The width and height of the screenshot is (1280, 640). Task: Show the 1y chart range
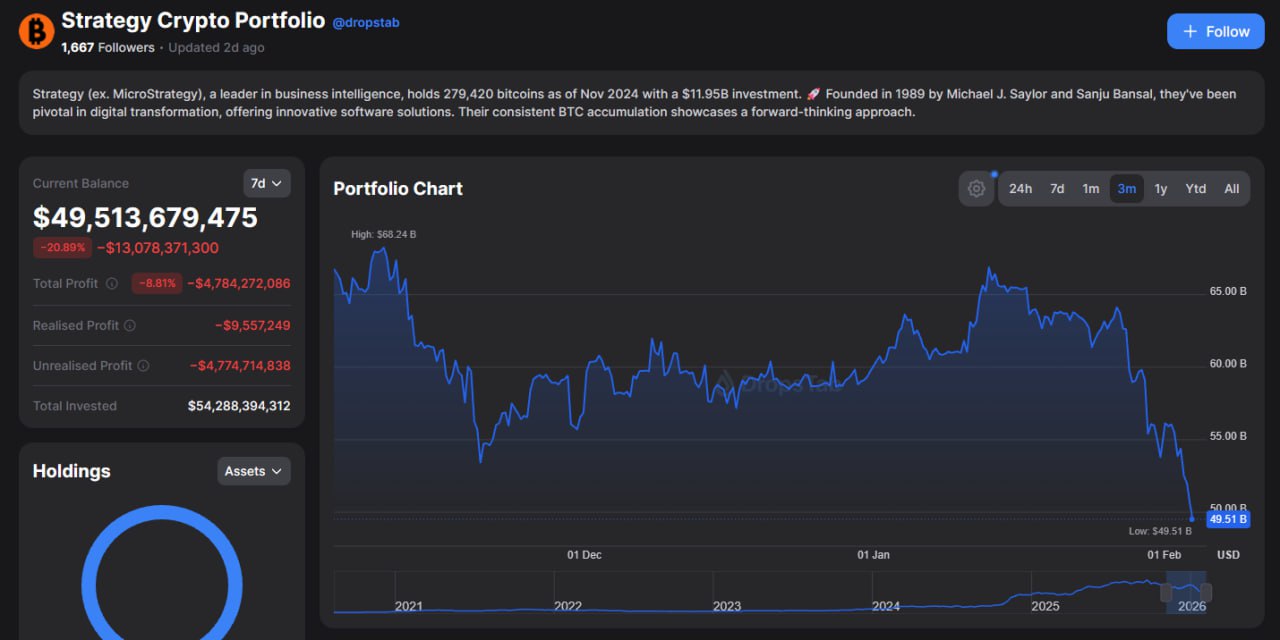1160,189
